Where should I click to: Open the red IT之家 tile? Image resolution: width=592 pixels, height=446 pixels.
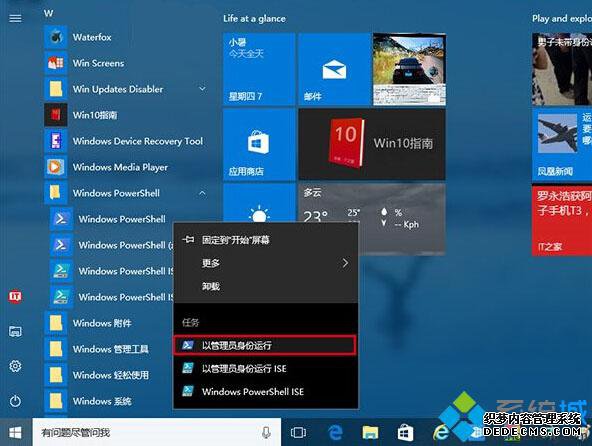[562, 220]
